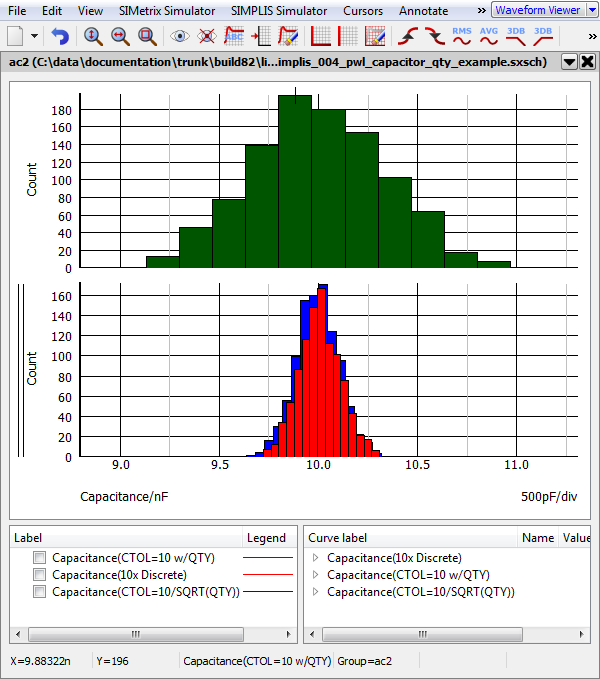Click the Legend column header

pyautogui.click(x=266, y=537)
